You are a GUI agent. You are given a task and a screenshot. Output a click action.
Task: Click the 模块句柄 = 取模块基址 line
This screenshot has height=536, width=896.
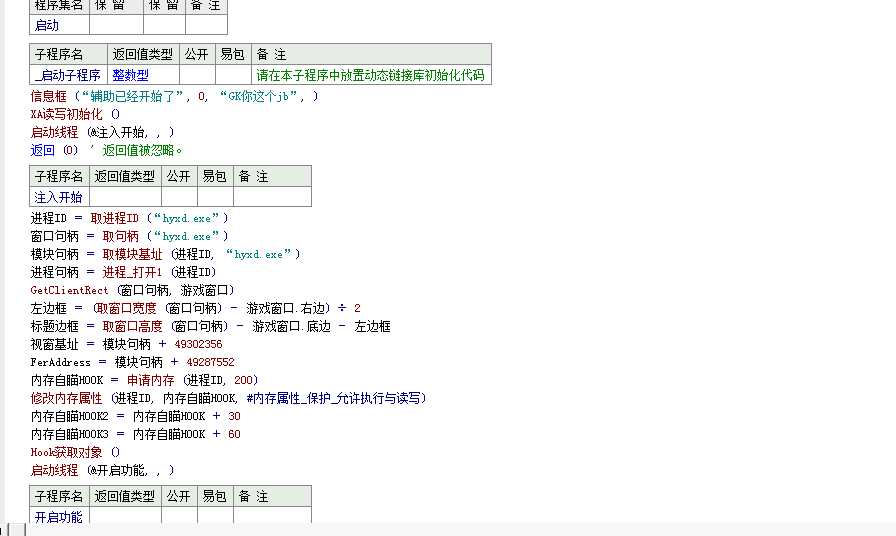click(165, 254)
